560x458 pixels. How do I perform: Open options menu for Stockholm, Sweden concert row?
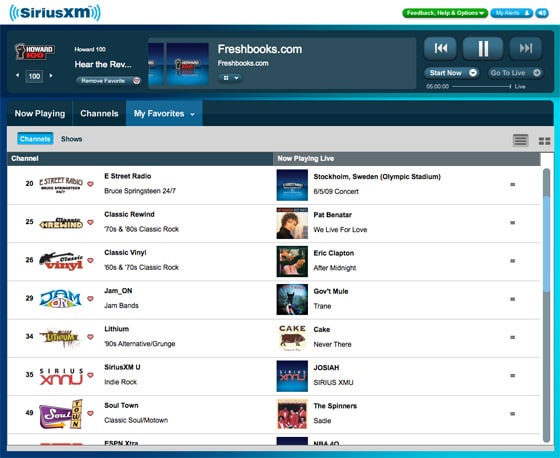point(512,185)
